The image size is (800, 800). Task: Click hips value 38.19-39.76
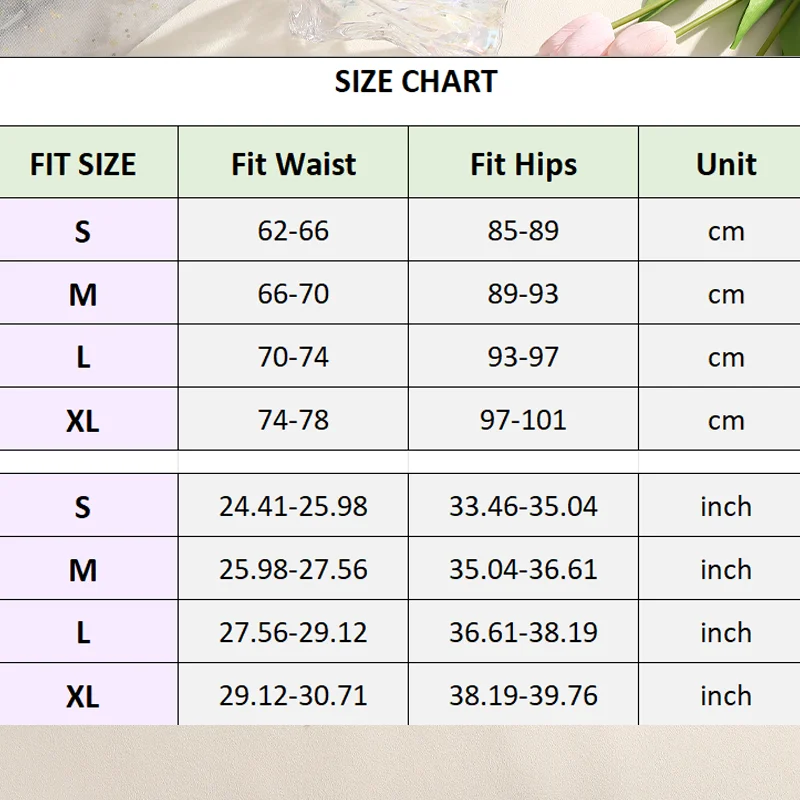click(523, 695)
